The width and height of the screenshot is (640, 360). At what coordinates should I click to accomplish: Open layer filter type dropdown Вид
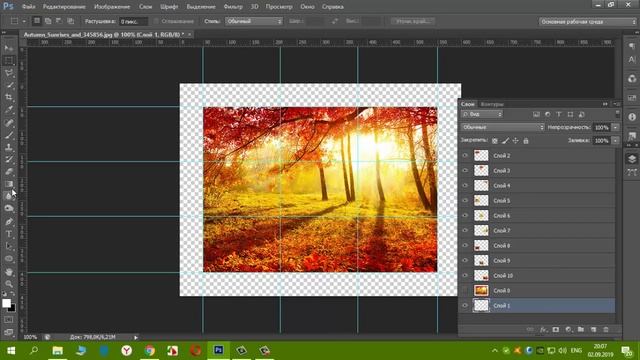[482, 114]
